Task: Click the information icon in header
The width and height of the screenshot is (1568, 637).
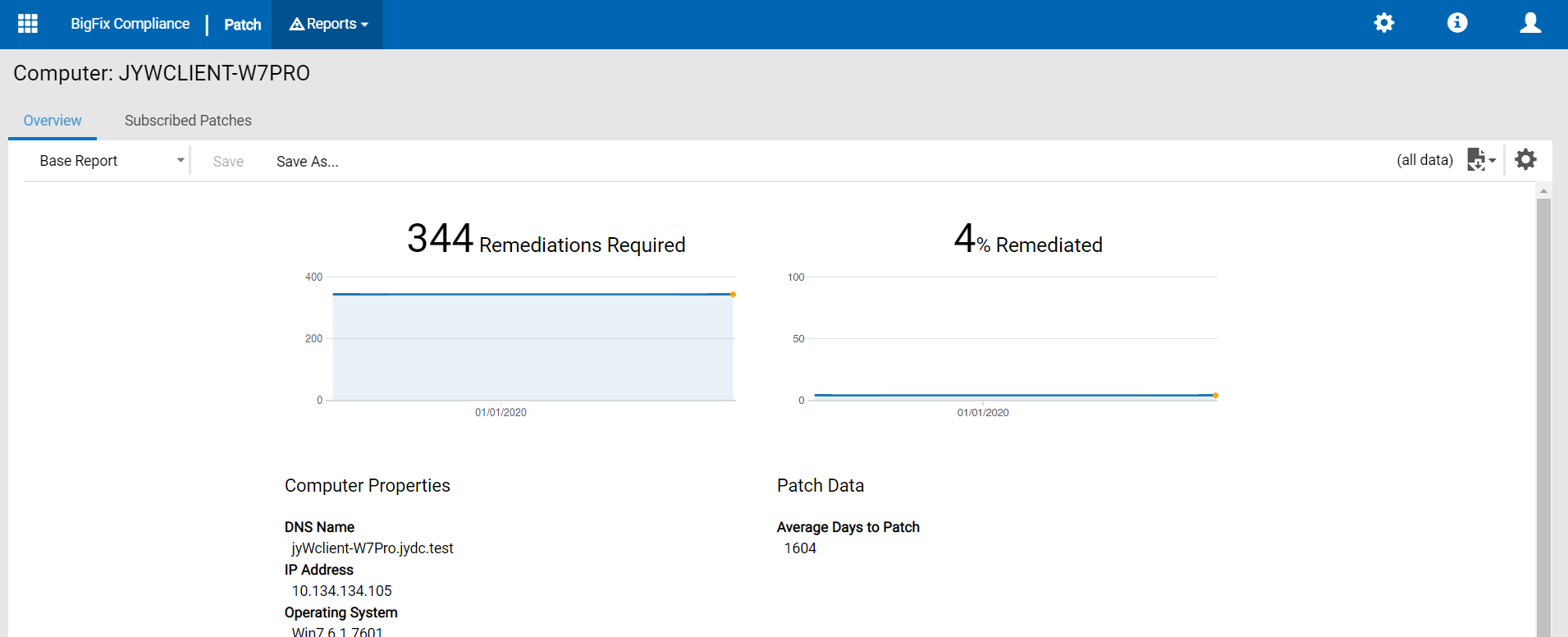Action: point(1457,23)
